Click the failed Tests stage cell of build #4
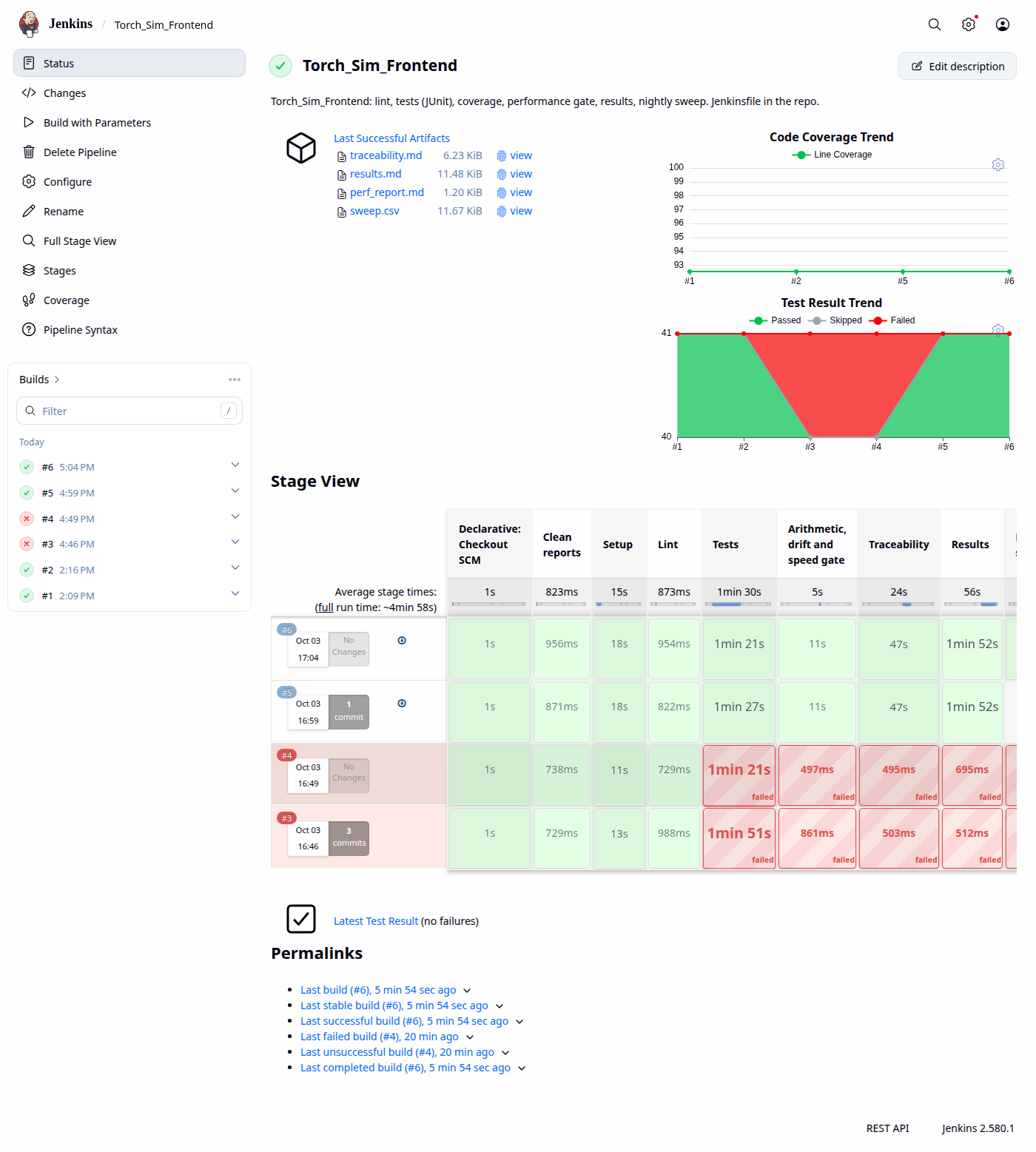 click(x=739, y=775)
